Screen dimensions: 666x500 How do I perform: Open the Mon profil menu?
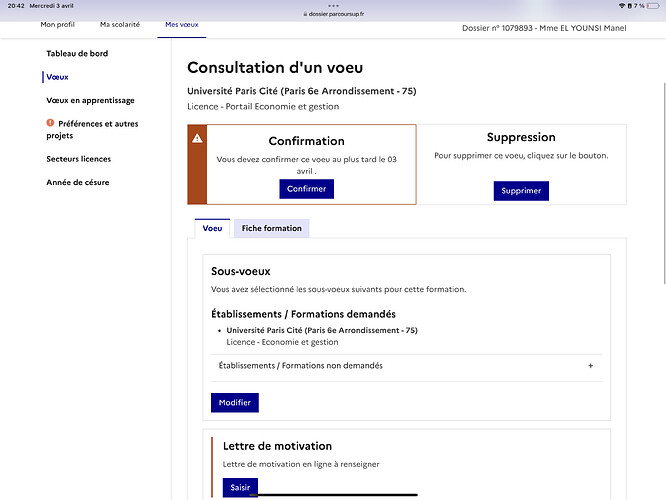[57, 25]
